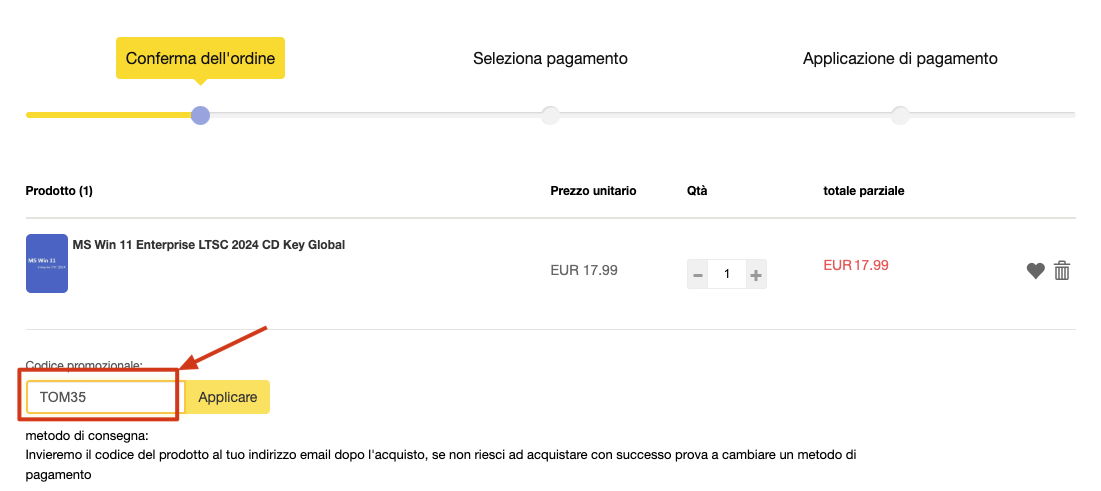Click the Prezzo unitario column header
The width and height of the screenshot is (1101, 491).
pos(593,191)
